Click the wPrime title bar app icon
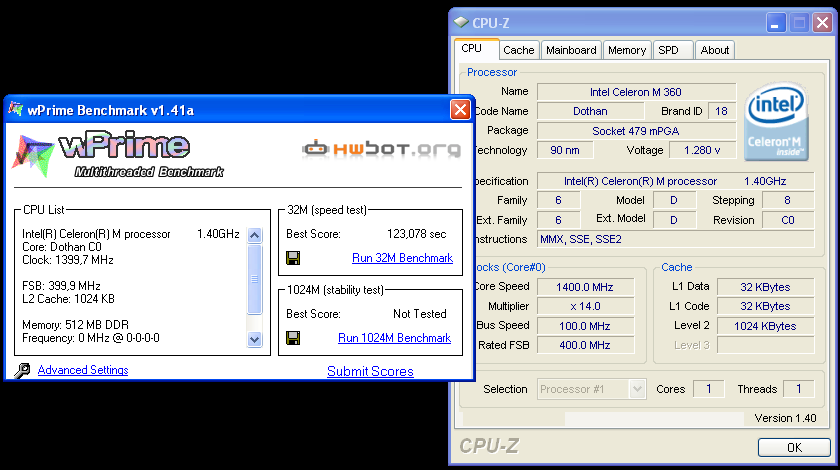The image size is (840, 470). (16, 109)
